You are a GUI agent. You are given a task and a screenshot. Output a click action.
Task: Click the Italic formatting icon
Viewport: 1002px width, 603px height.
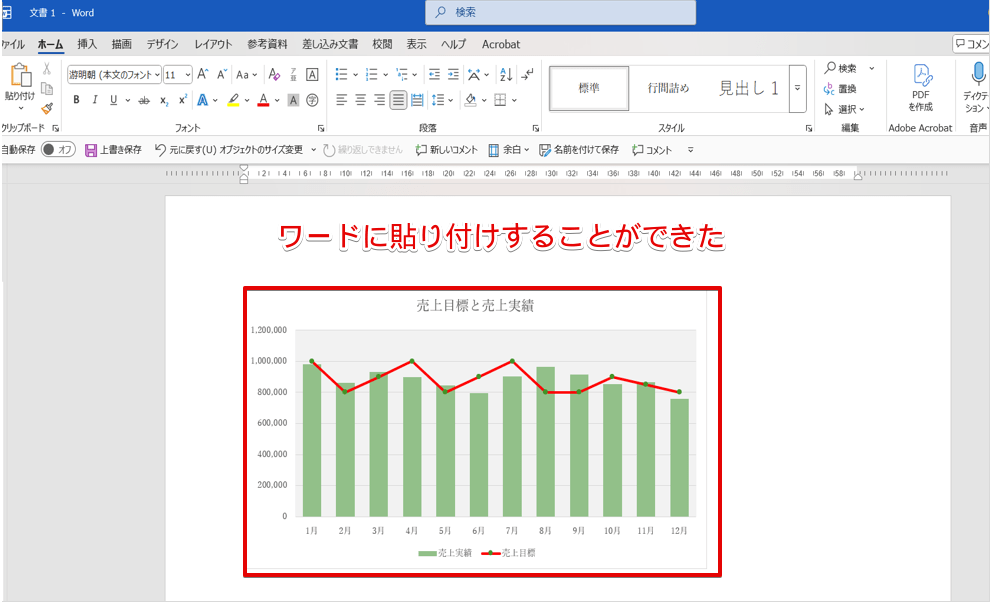tap(95, 99)
